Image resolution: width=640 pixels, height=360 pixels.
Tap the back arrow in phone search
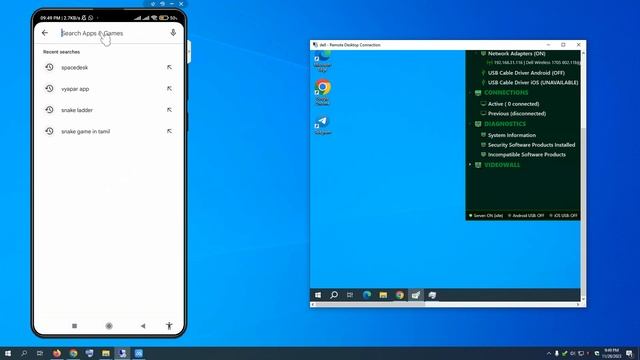pyautogui.click(x=45, y=33)
